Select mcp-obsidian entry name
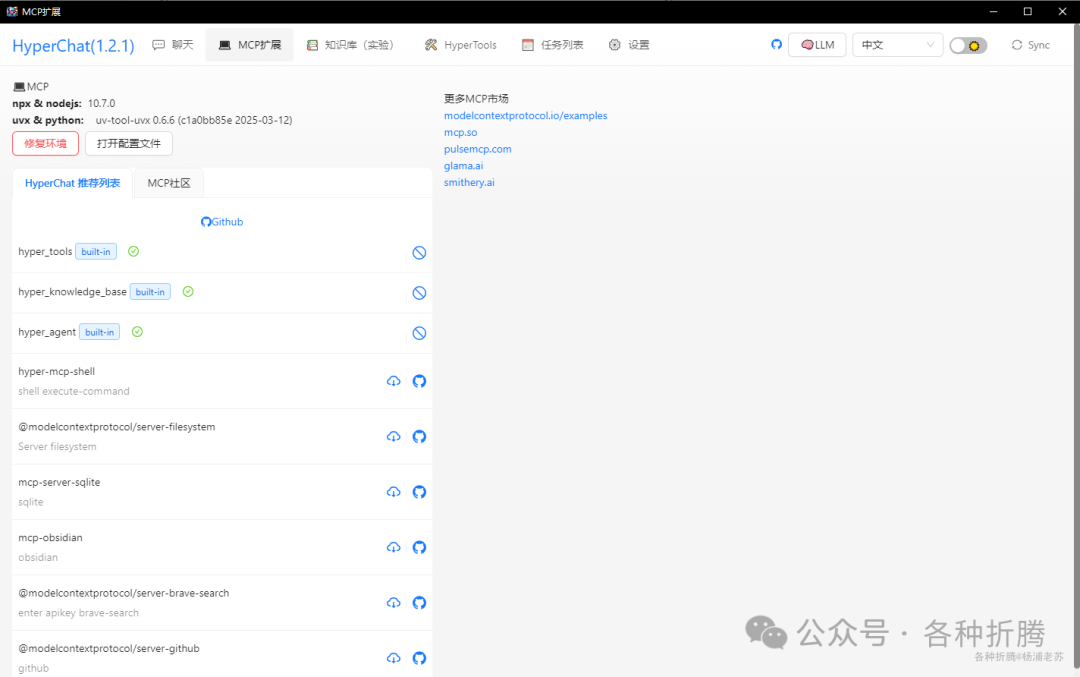The width and height of the screenshot is (1080, 677). tap(50, 537)
